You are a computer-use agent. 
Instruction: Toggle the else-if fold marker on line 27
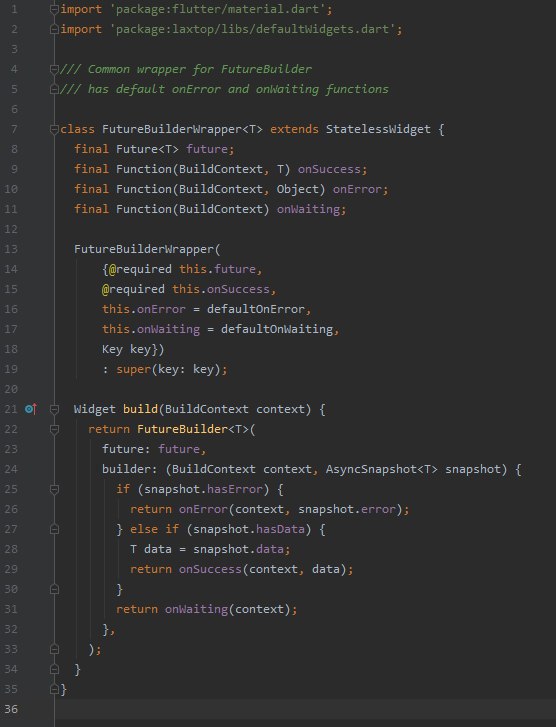(54, 529)
